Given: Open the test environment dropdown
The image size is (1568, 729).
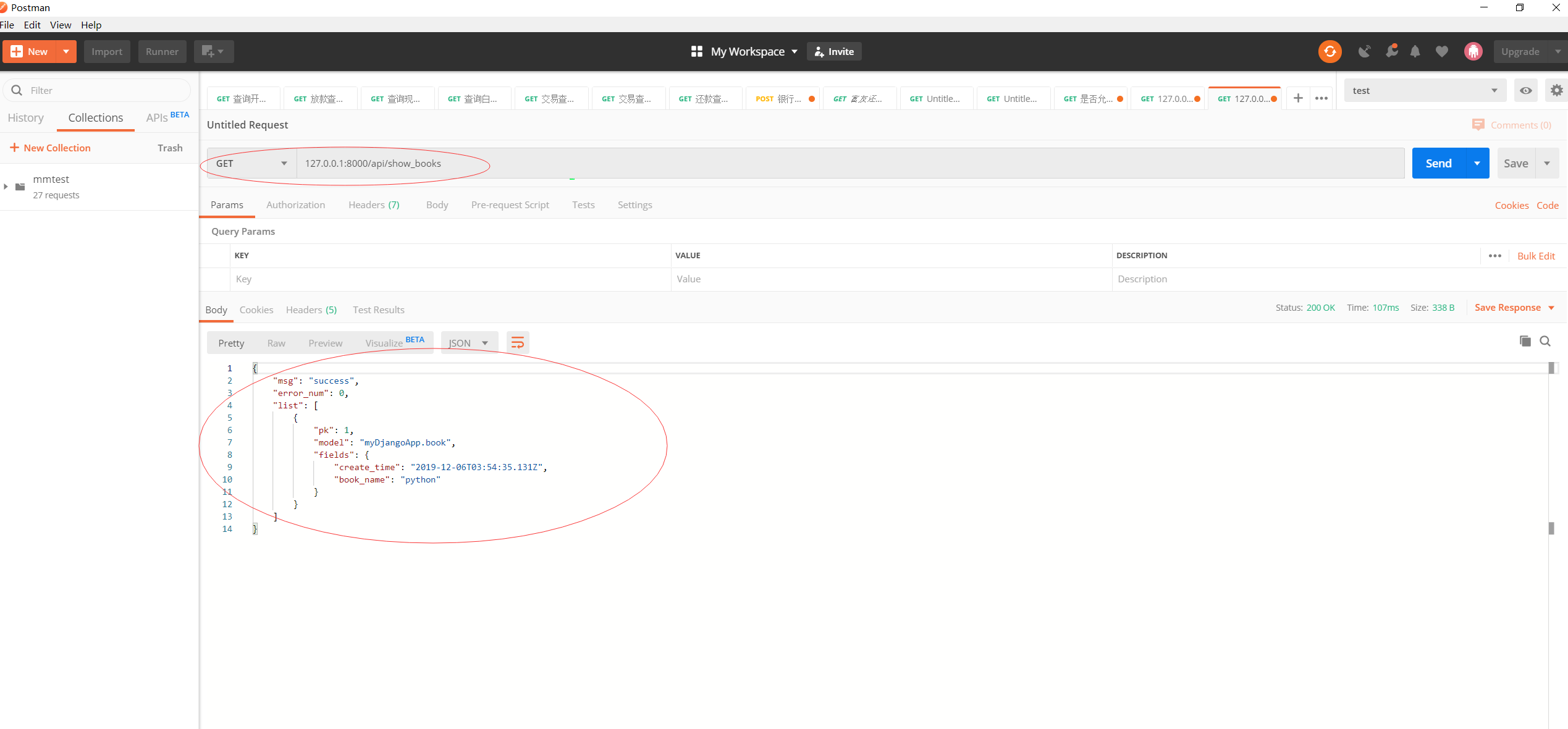Looking at the screenshot, I should coord(1424,90).
